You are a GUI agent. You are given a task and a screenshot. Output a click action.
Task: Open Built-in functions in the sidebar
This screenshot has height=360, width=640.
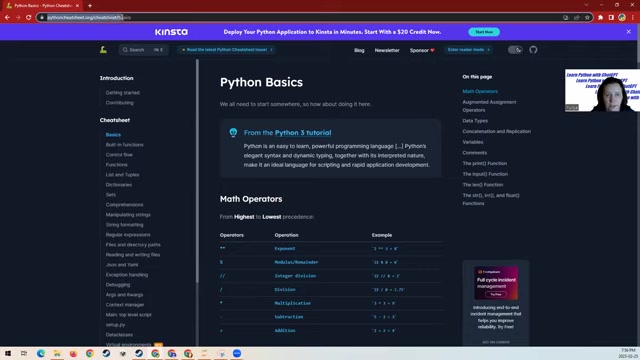coord(124,145)
